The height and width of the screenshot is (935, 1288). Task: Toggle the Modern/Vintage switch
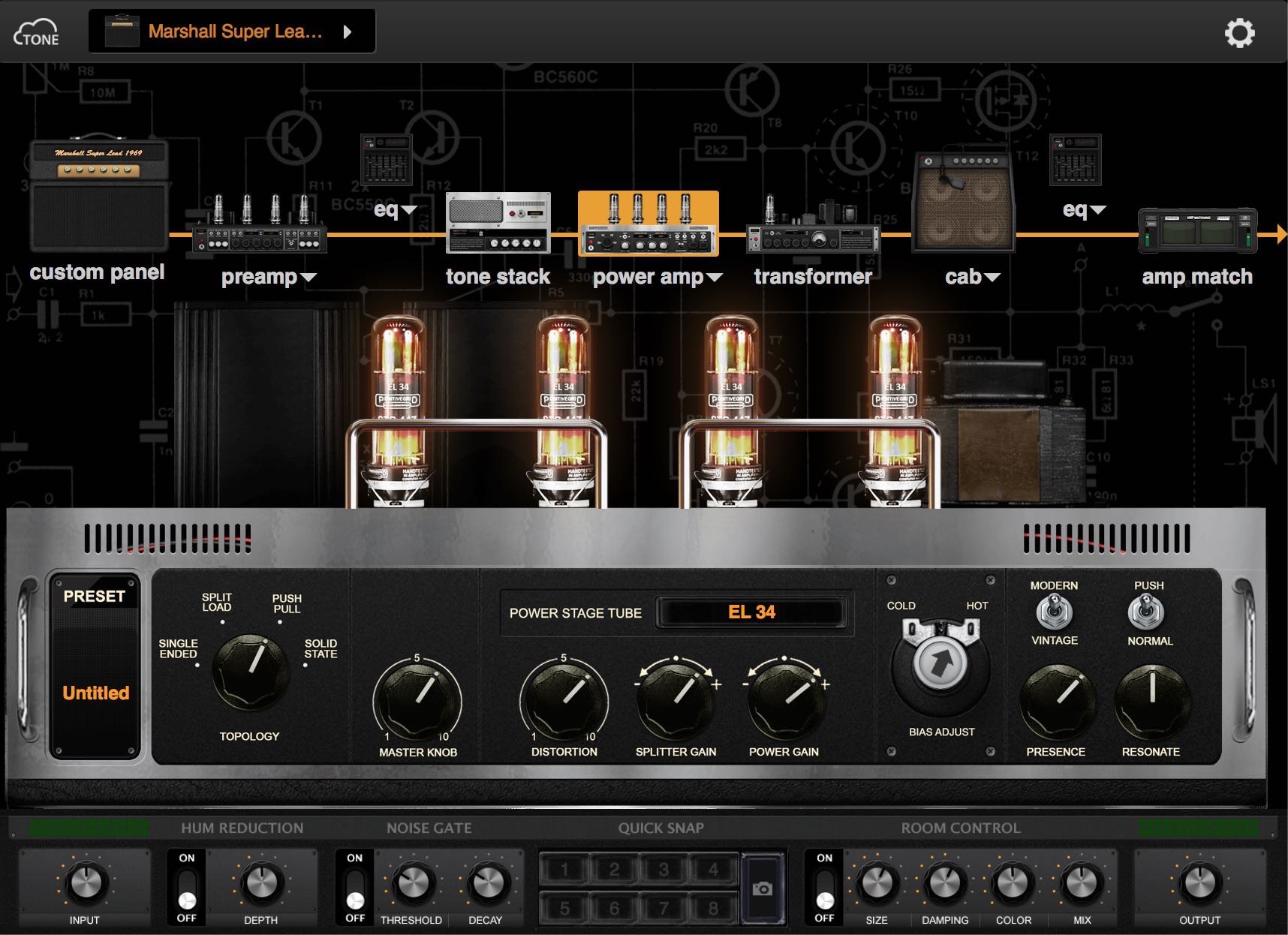(x=1054, y=612)
